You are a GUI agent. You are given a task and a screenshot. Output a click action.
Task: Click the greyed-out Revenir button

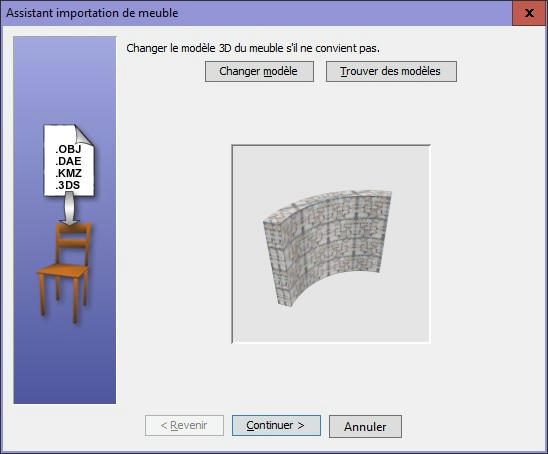pyautogui.click(x=184, y=425)
